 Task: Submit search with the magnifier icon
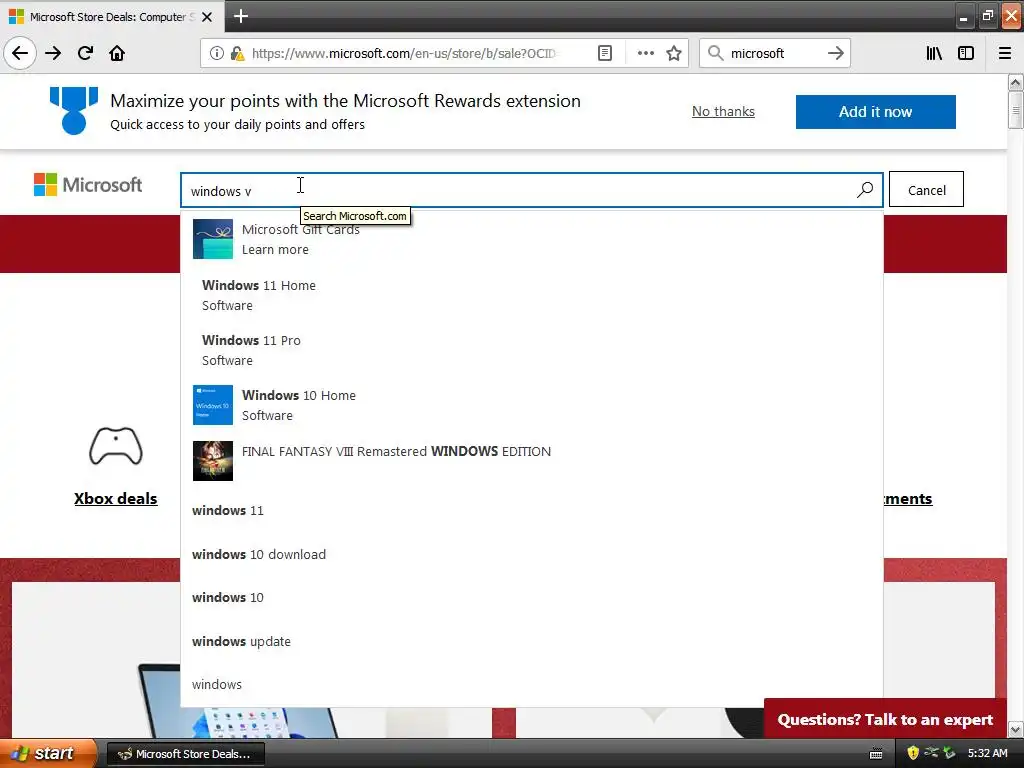pyautogui.click(x=865, y=190)
